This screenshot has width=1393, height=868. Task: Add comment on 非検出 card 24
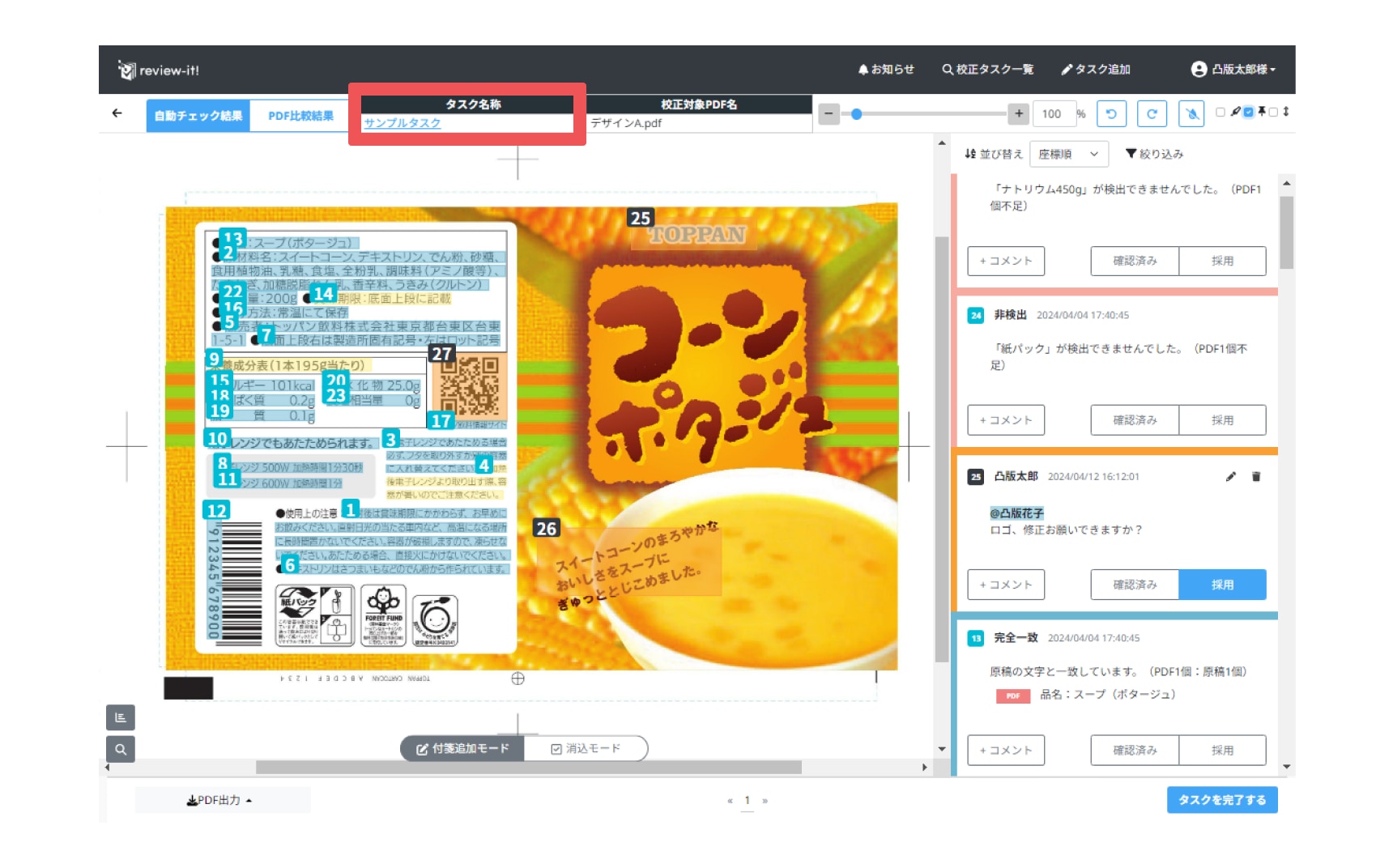point(1006,420)
